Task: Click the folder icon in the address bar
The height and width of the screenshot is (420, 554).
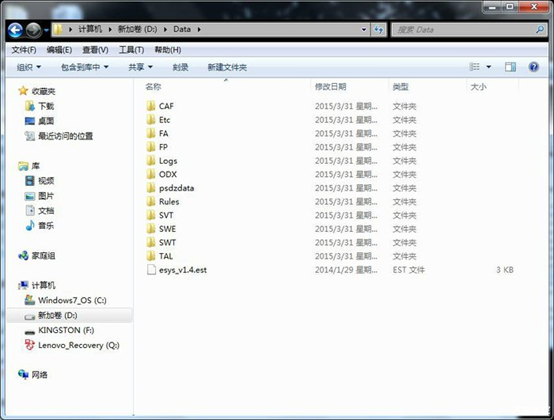Action: [x=58, y=30]
